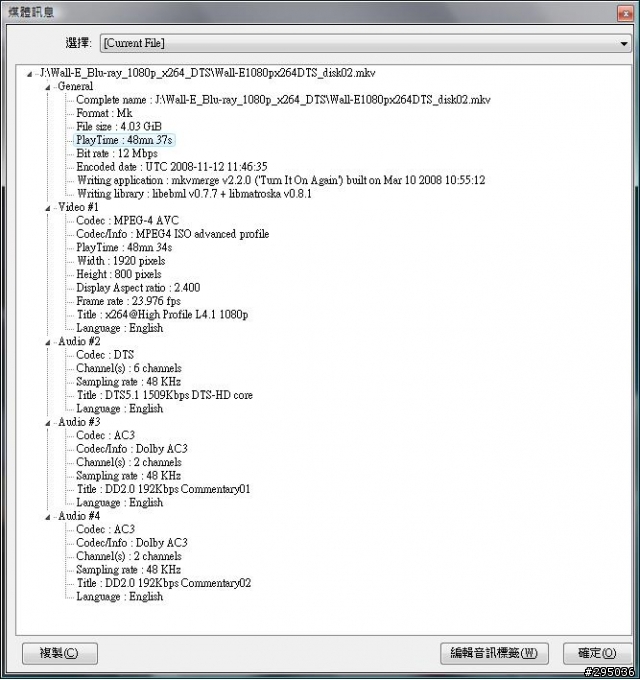Open the Current File selection dropdown

[365, 43]
